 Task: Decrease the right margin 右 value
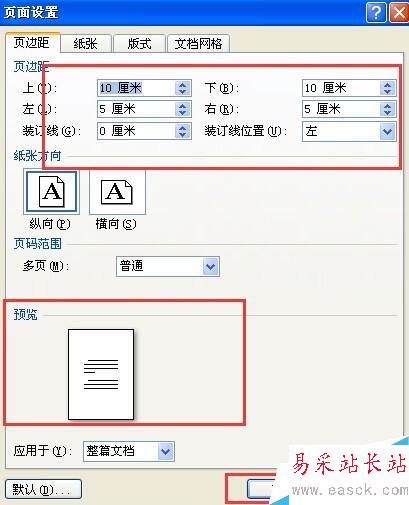387,113
